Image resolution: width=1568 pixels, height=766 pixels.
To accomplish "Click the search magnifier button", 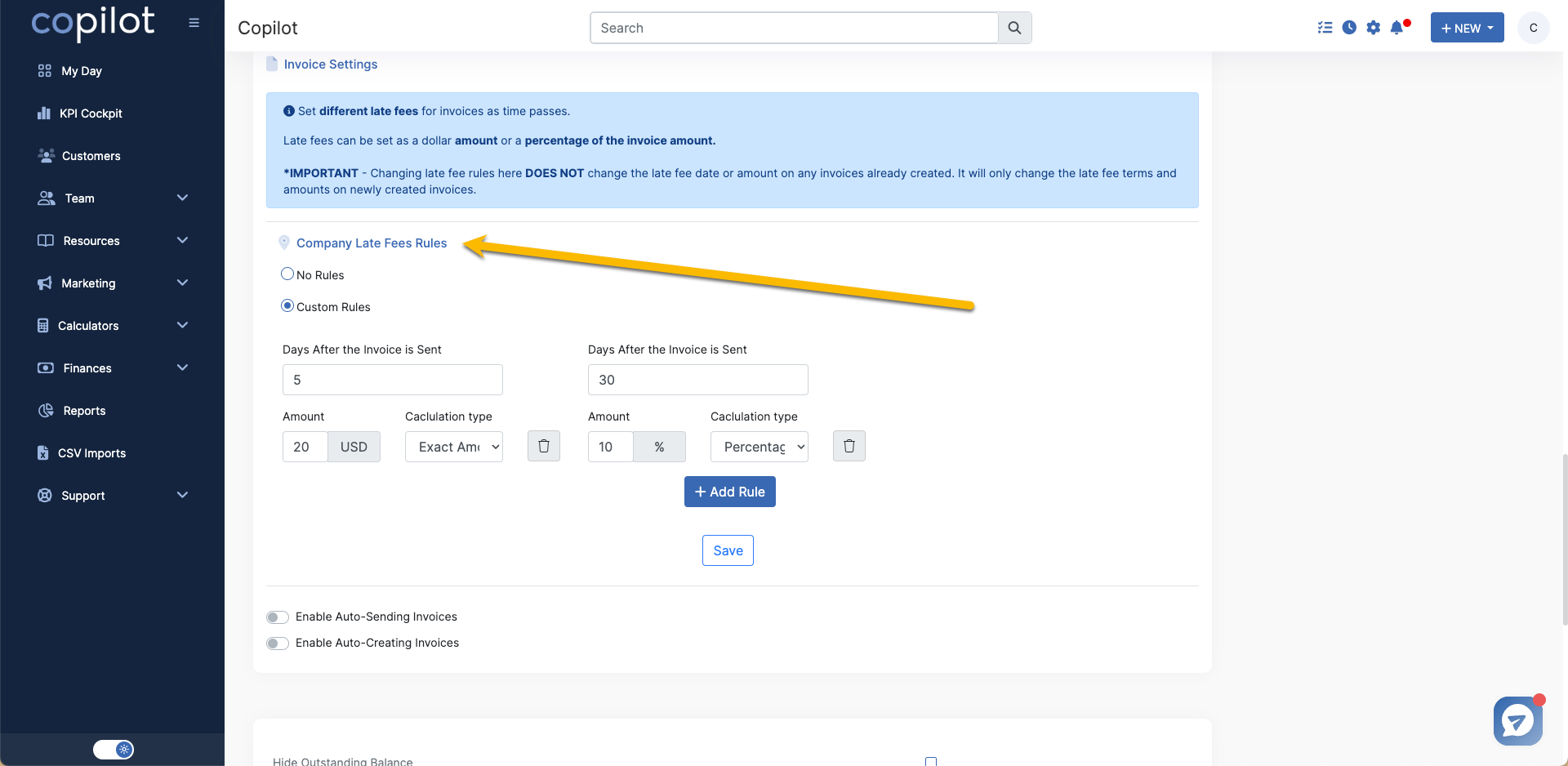I will (x=1014, y=28).
